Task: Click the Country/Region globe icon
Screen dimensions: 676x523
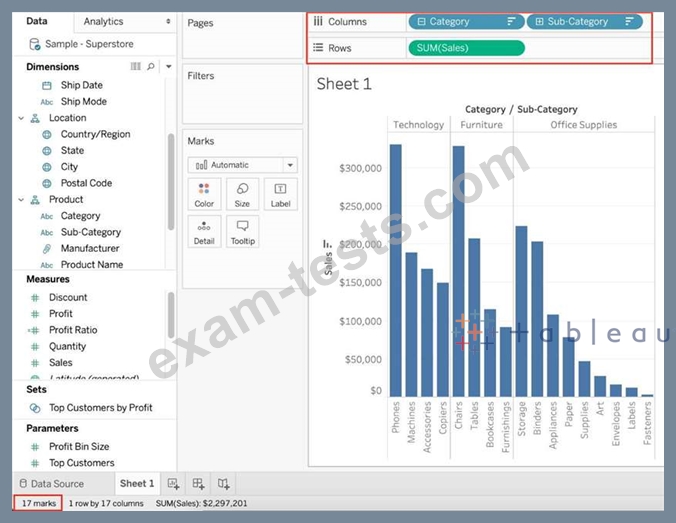Action: (x=47, y=135)
